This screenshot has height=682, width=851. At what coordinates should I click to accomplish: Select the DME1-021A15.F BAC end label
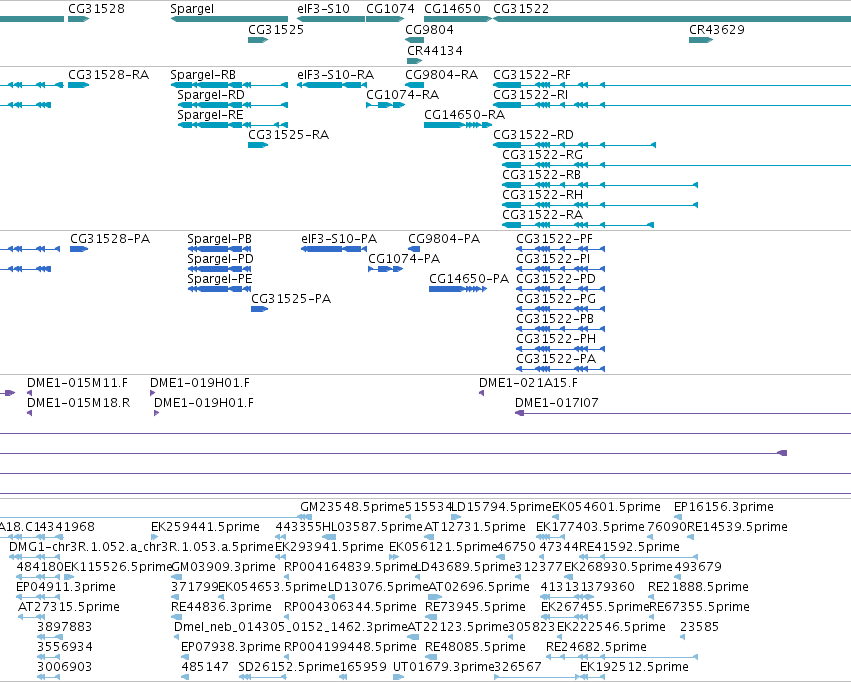click(x=528, y=383)
